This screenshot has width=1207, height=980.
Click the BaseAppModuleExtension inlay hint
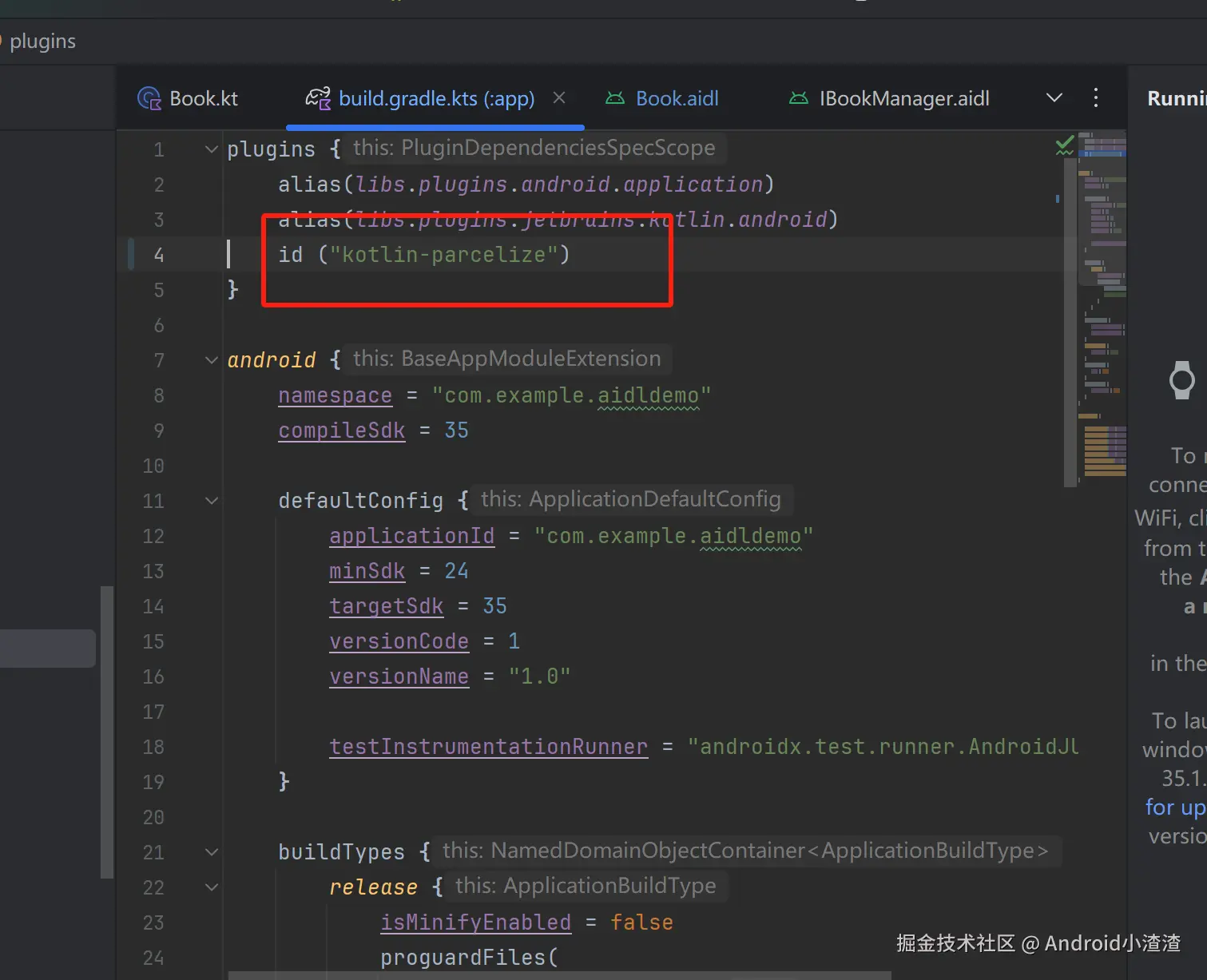point(507,359)
